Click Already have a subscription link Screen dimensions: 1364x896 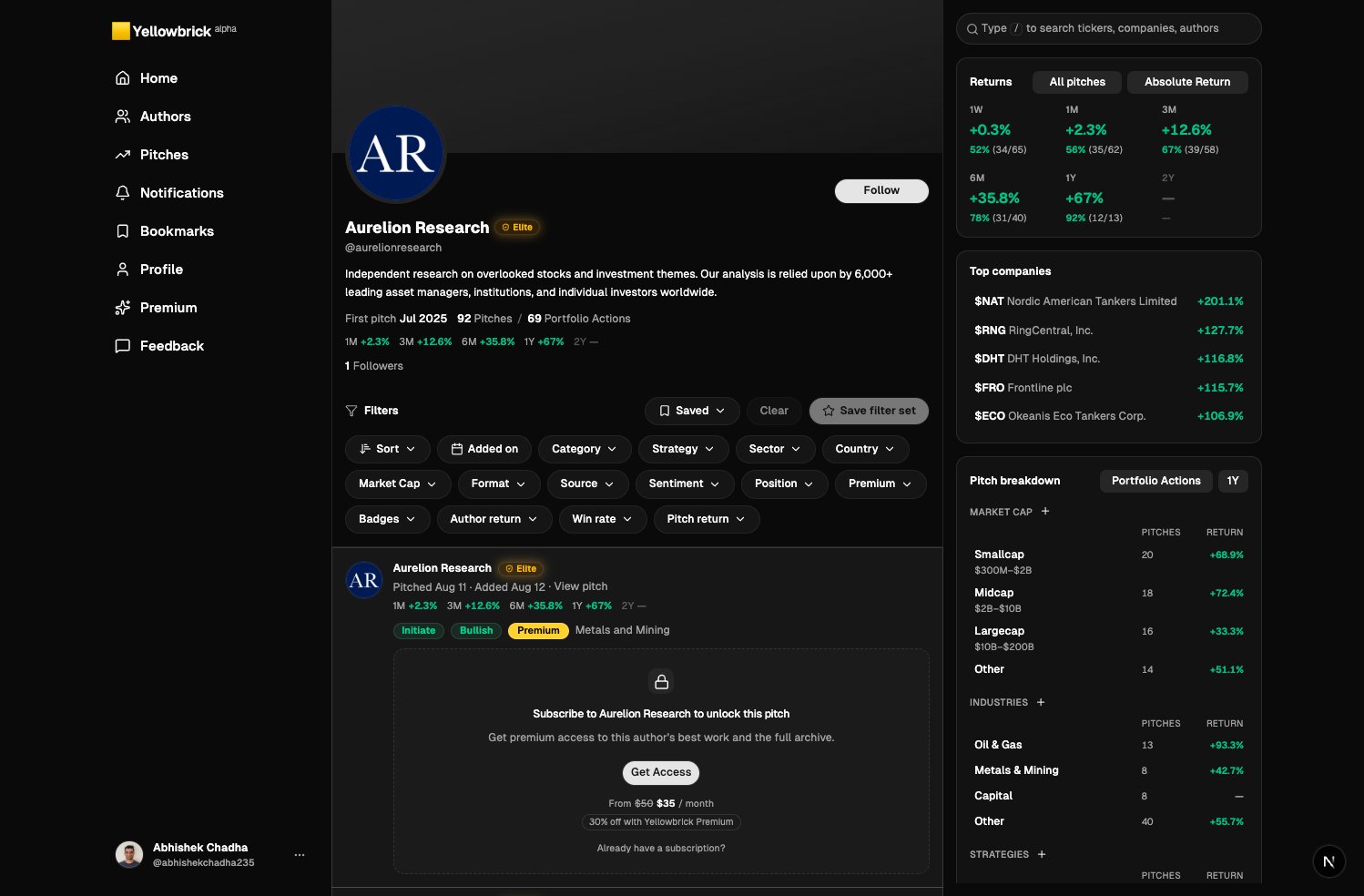661,848
